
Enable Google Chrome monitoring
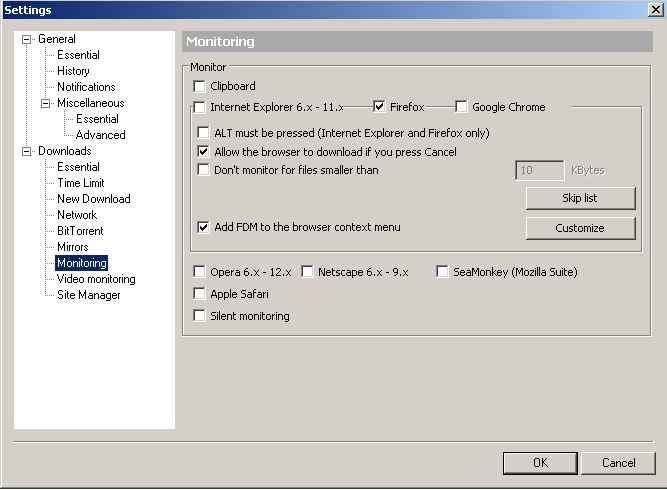pyautogui.click(x=461, y=107)
